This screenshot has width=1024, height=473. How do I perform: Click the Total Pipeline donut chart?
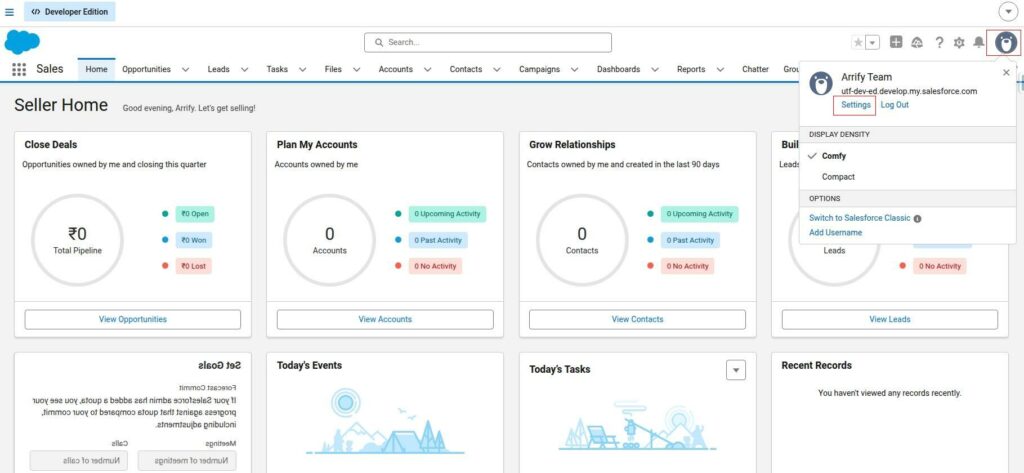point(77,240)
